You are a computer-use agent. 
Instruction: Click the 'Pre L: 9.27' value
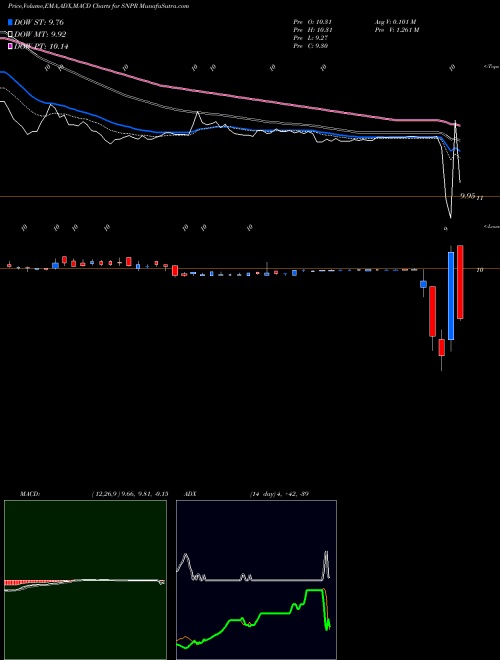(311, 38)
